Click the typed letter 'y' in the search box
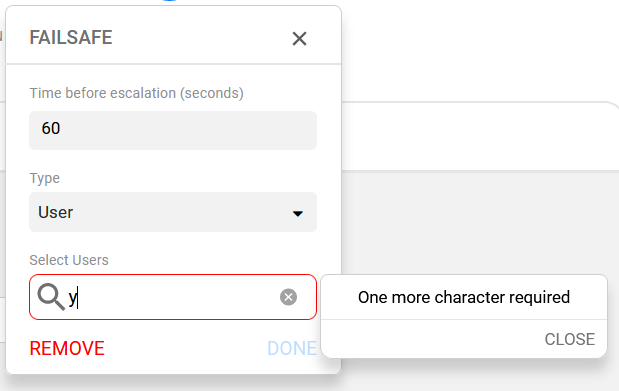Screen dimensions: 619x391 73,297
